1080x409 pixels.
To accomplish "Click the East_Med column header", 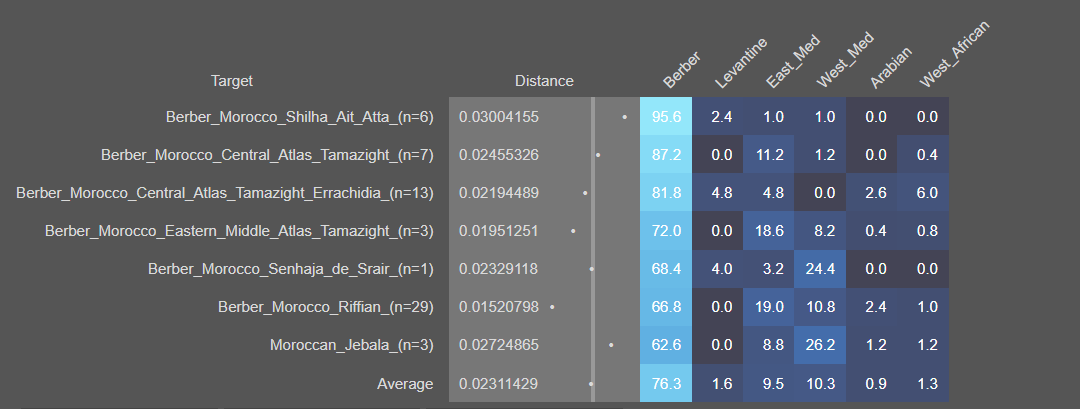I will click(792, 64).
